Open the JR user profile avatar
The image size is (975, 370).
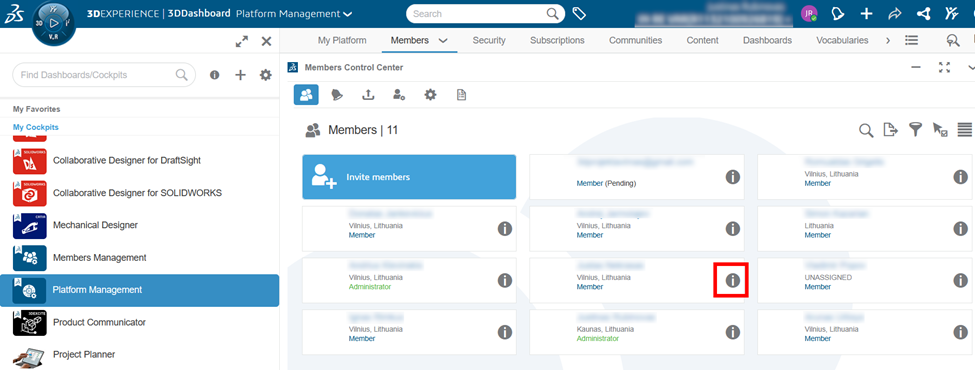809,14
